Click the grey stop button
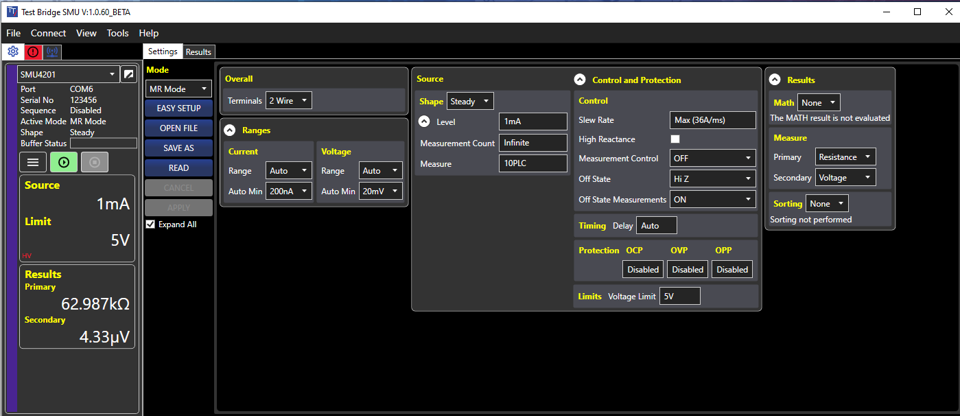The image size is (960, 416). click(x=94, y=162)
